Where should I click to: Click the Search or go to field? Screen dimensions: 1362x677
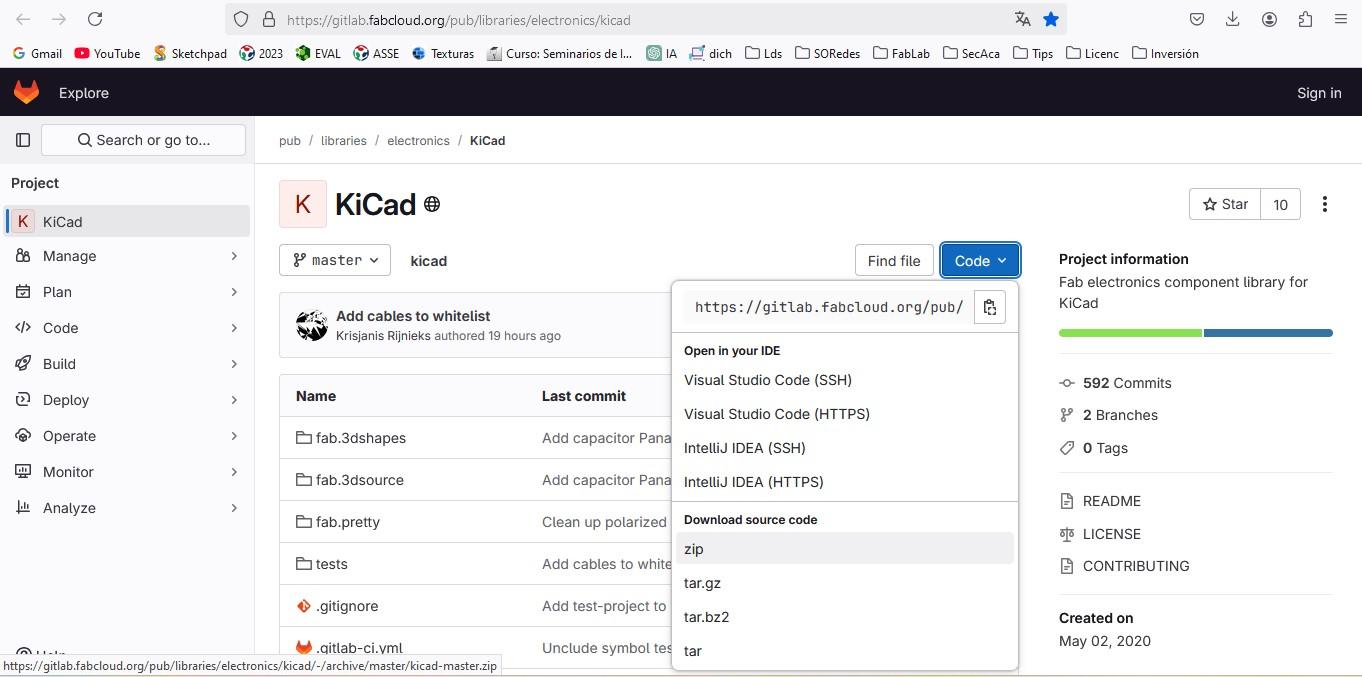pyautogui.click(x=143, y=140)
